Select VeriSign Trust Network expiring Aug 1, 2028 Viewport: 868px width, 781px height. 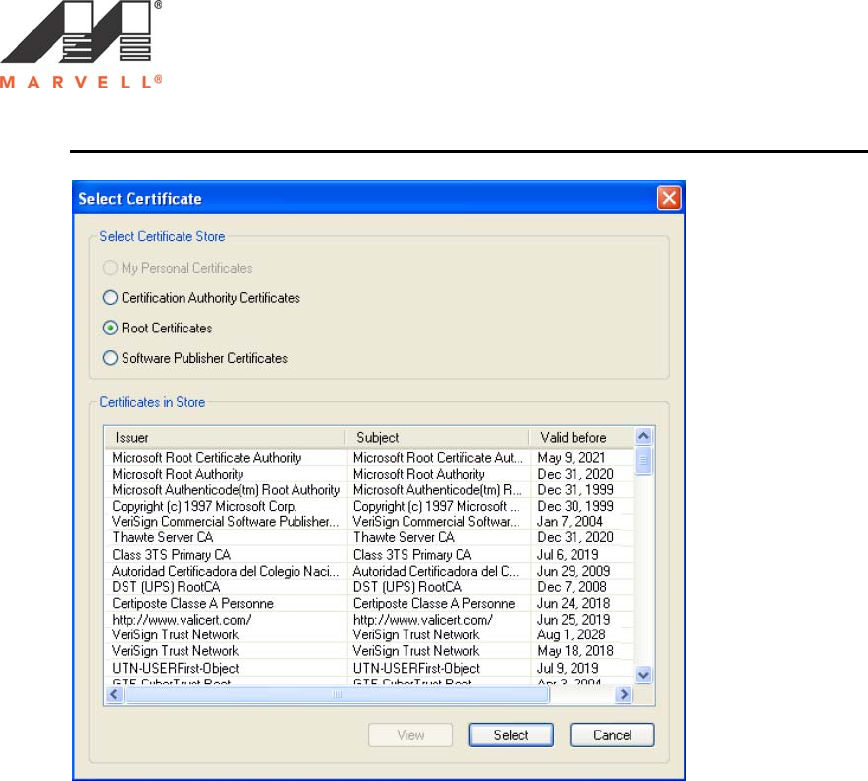[x=369, y=634]
